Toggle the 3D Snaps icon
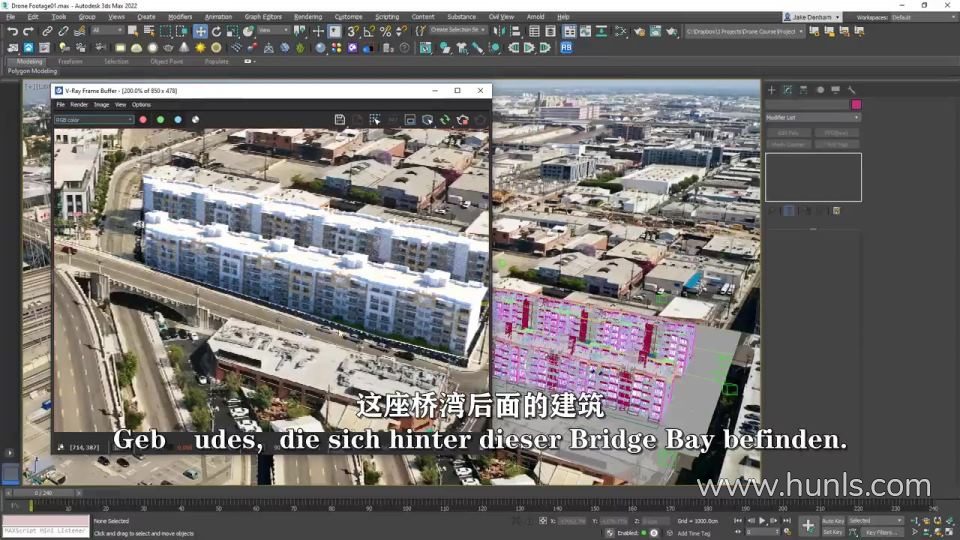 point(353,31)
